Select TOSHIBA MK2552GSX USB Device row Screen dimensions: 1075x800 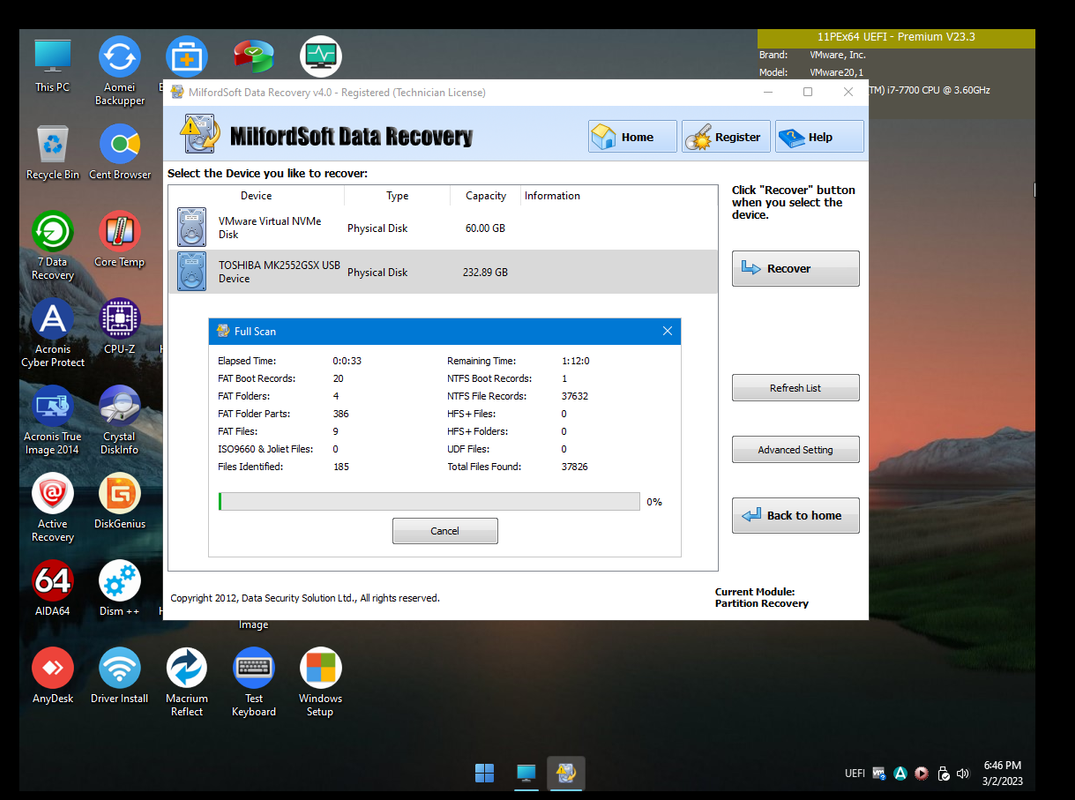[x=443, y=272]
